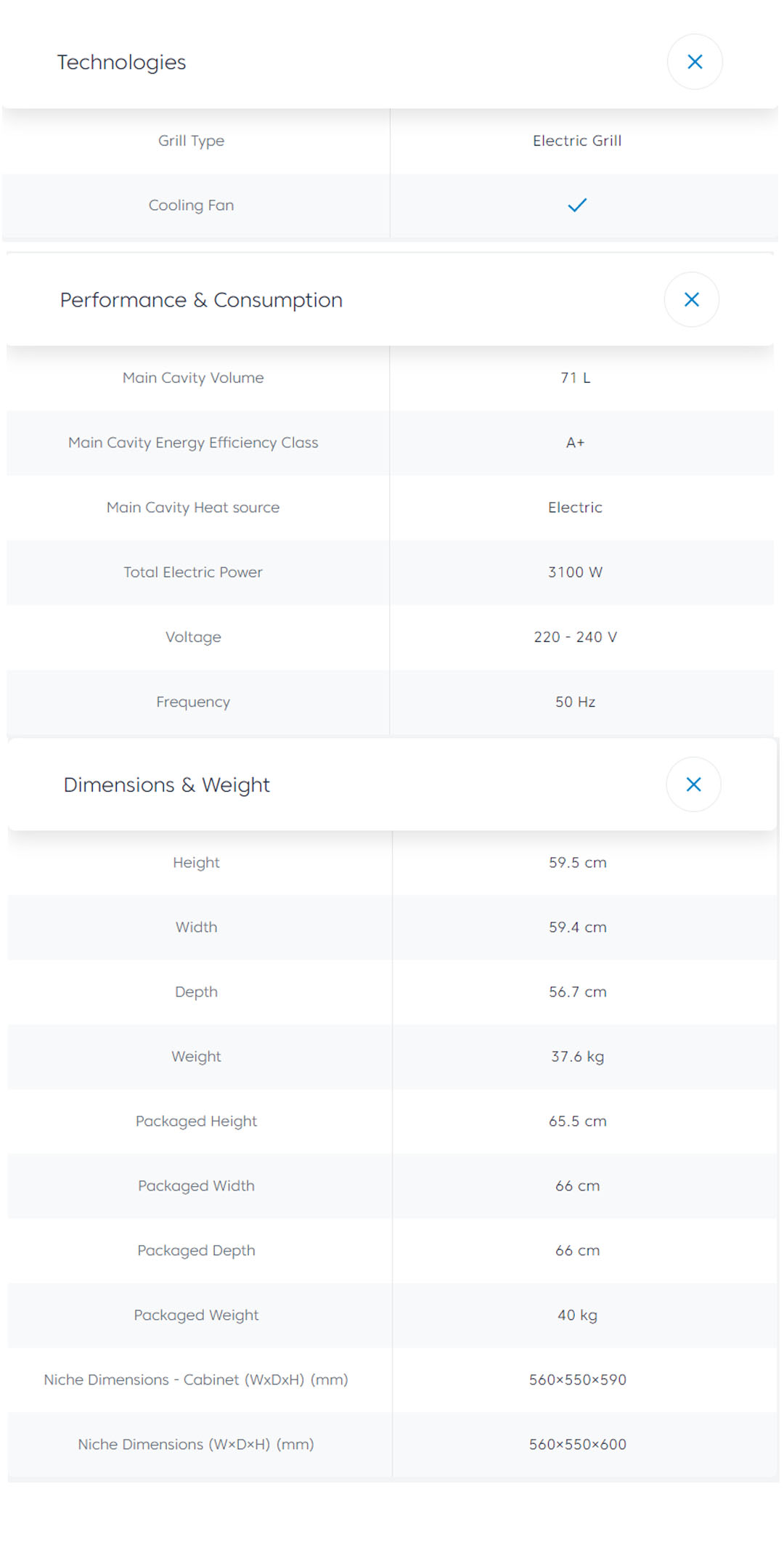The width and height of the screenshot is (784, 1545).
Task: Click the Performance & Consumption header title
Action: pyautogui.click(x=201, y=300)
